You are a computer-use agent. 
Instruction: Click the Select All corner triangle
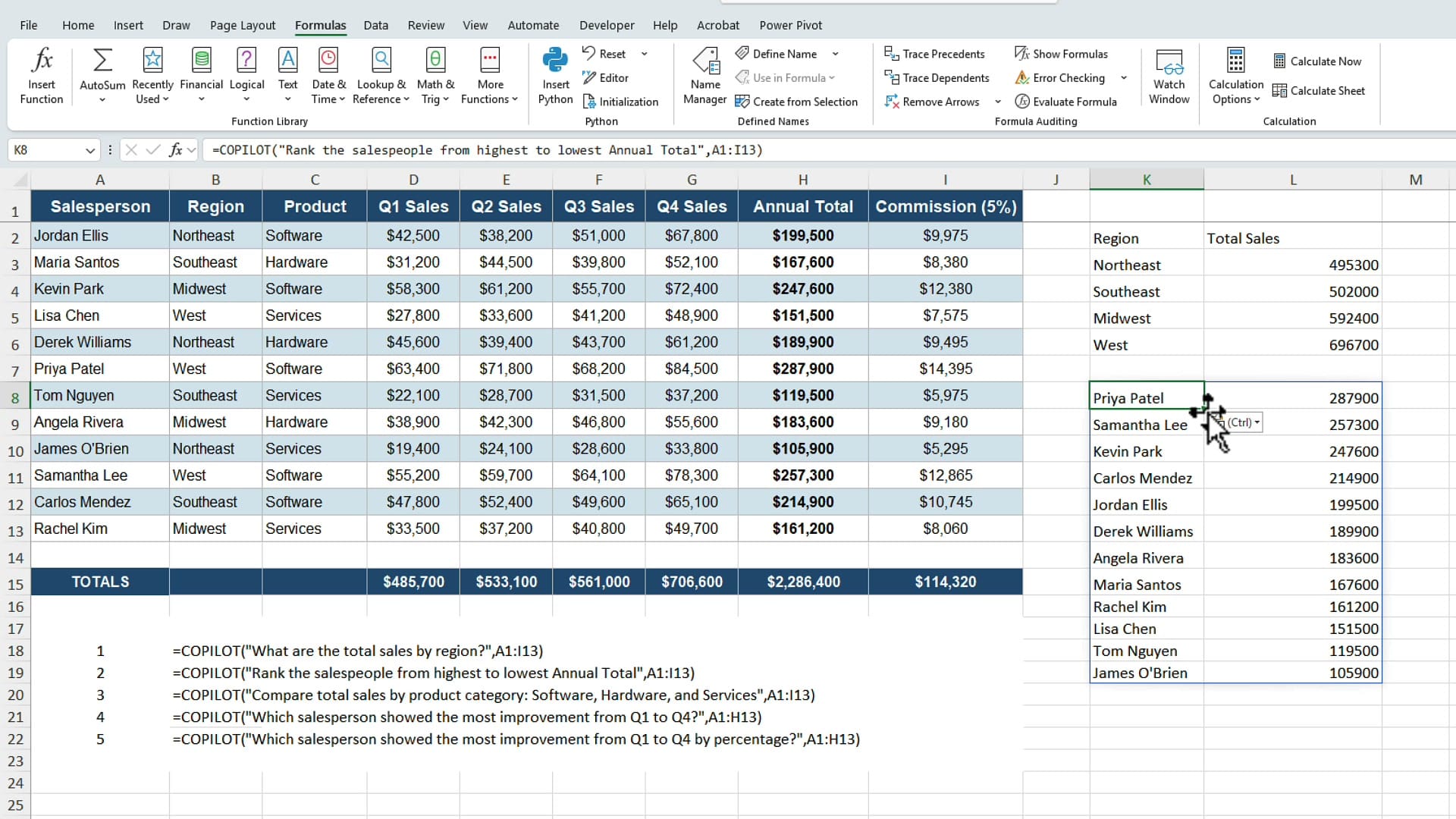point(20,180)
